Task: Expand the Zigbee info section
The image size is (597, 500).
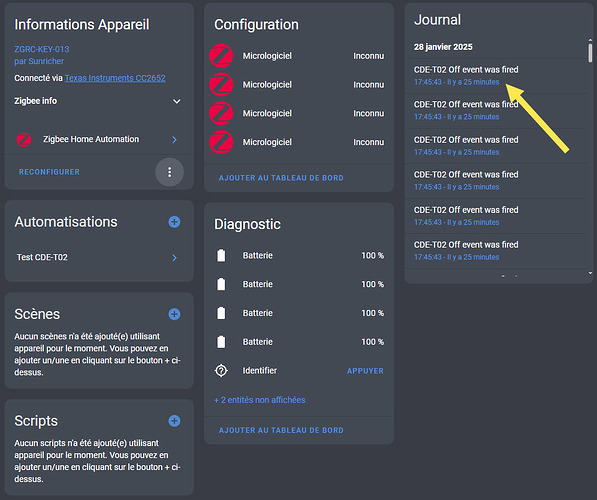Action: click(x=97, y=101)
